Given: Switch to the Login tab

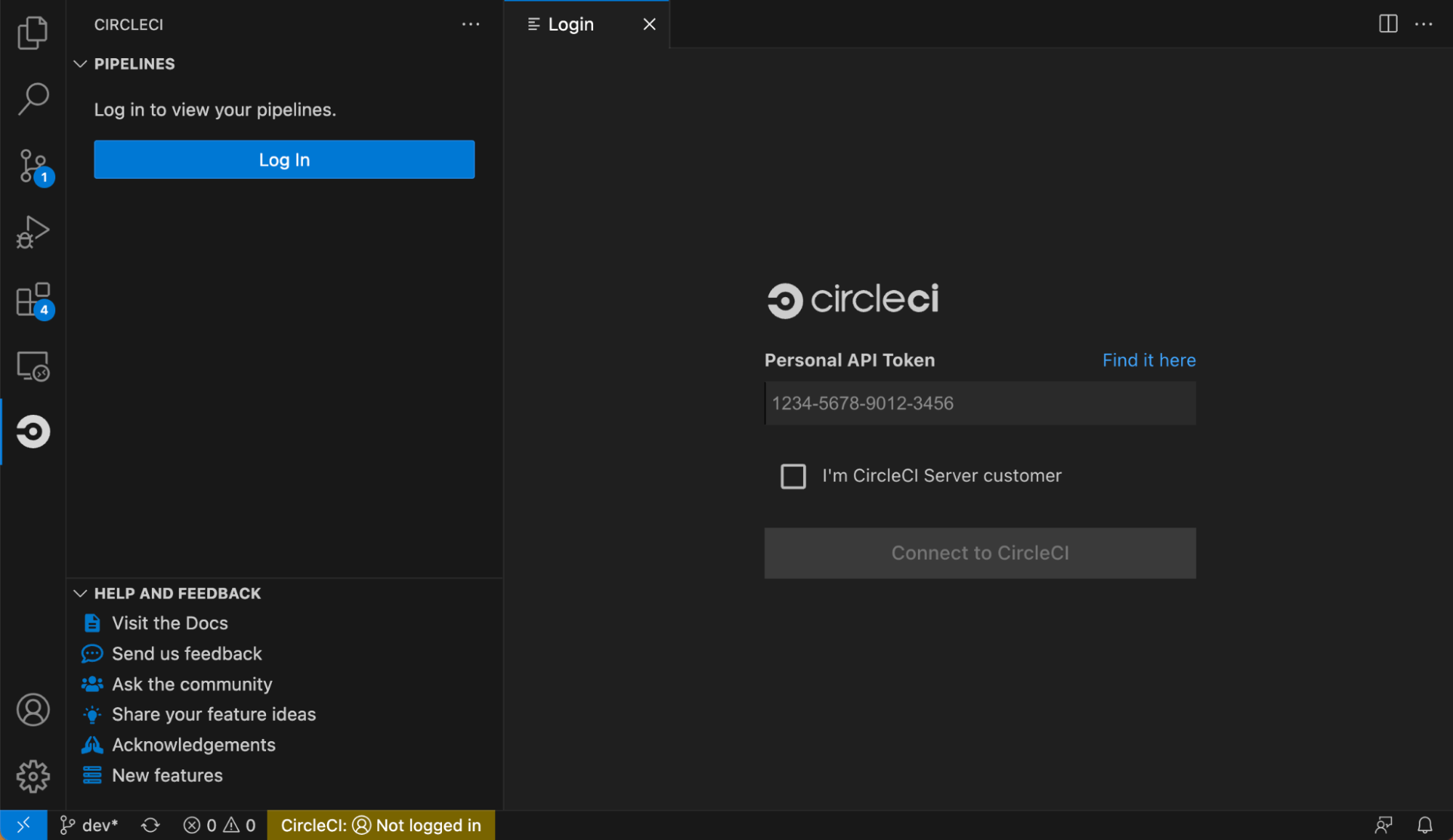Looking at the screenshot, I should point(571,25).
